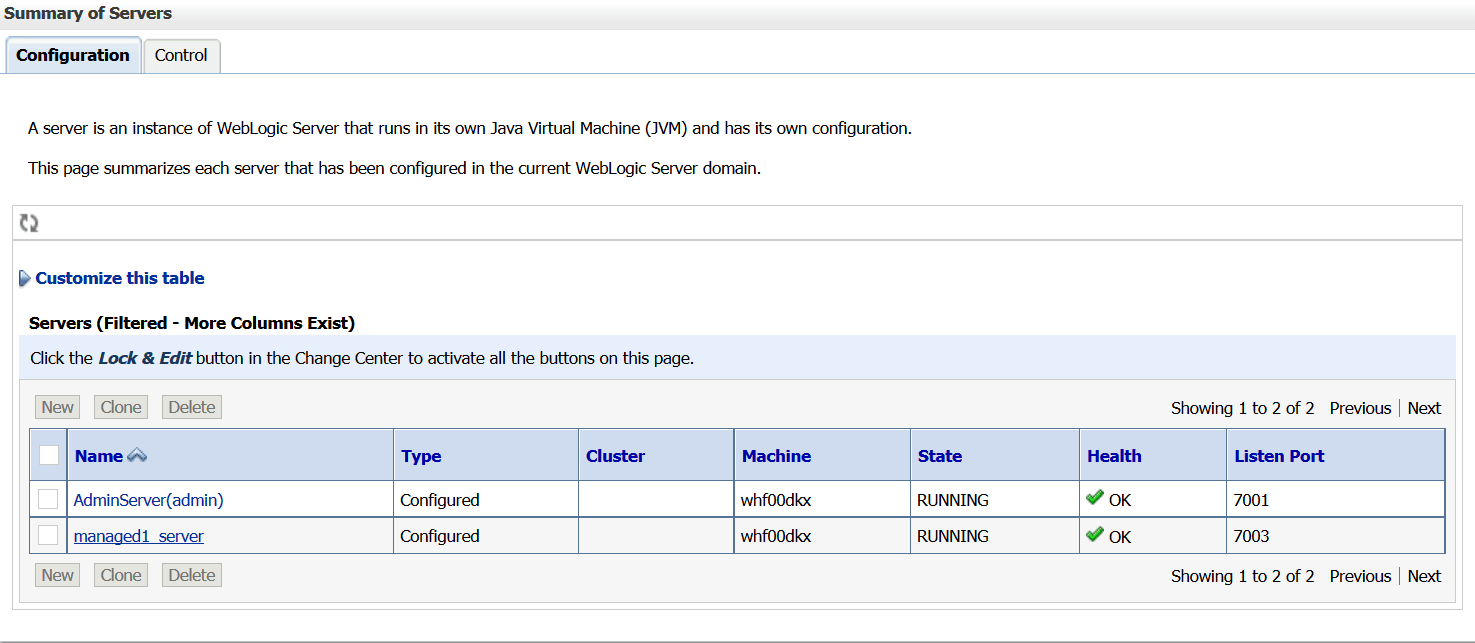Click the Name column sort icon
1475x643 pixels.
click(x=137, y=455)
